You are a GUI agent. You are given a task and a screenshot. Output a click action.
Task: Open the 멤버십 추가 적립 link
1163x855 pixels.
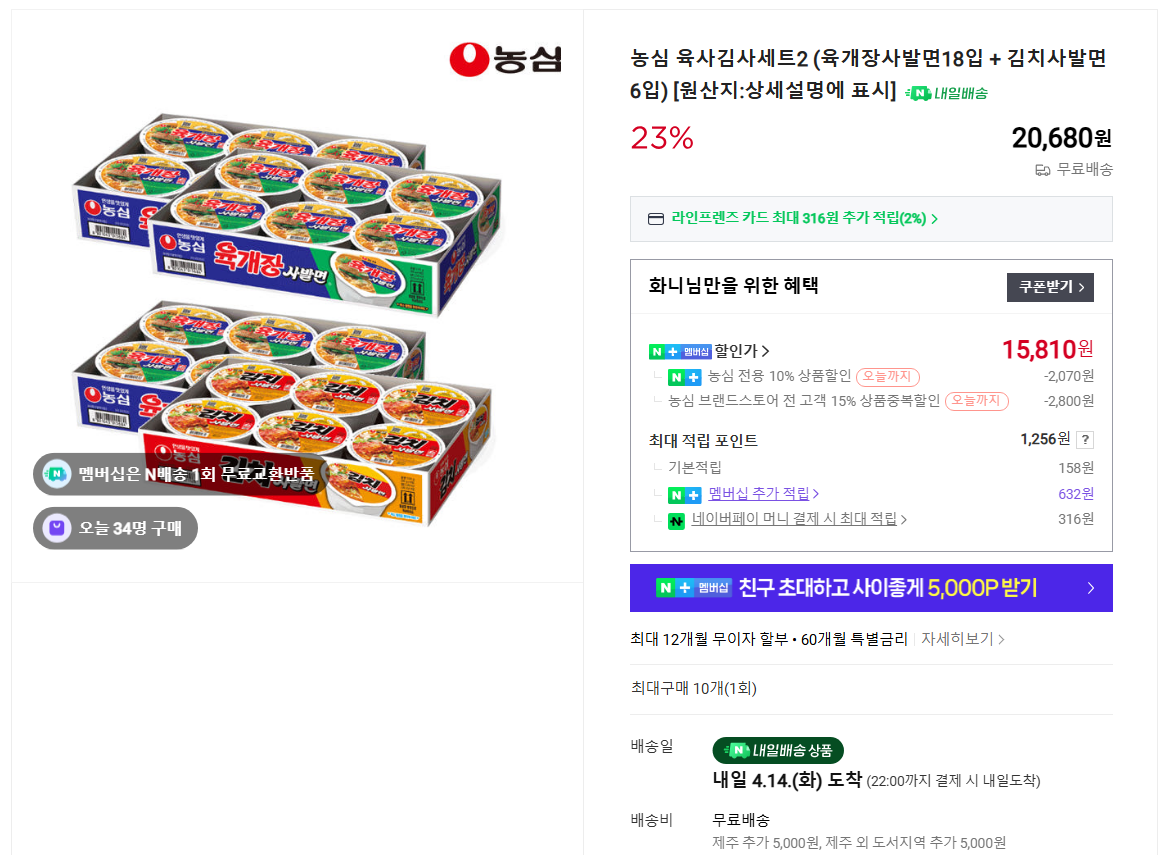pyautogui.click(x=762, y=492)
